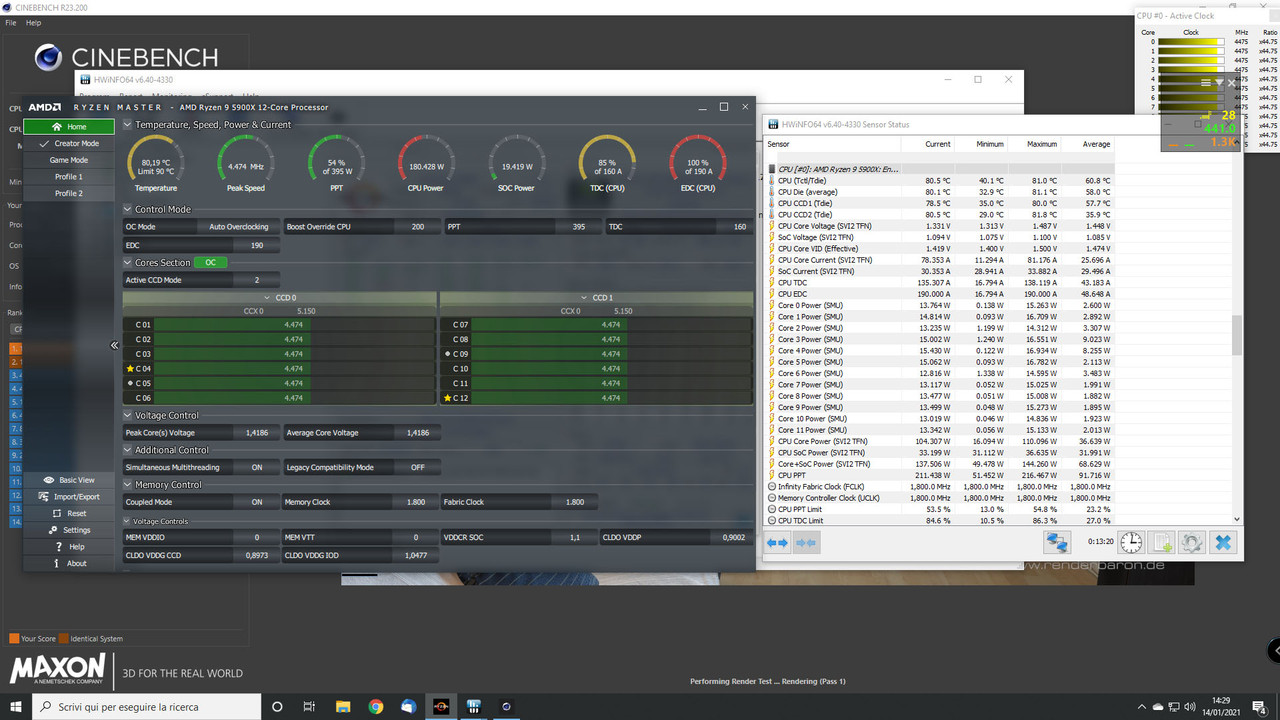Click the Settings gears icon in Ryzen Master
This screenshot has width=1280, height=720.
pyautogui.click(x=52, y=530)
